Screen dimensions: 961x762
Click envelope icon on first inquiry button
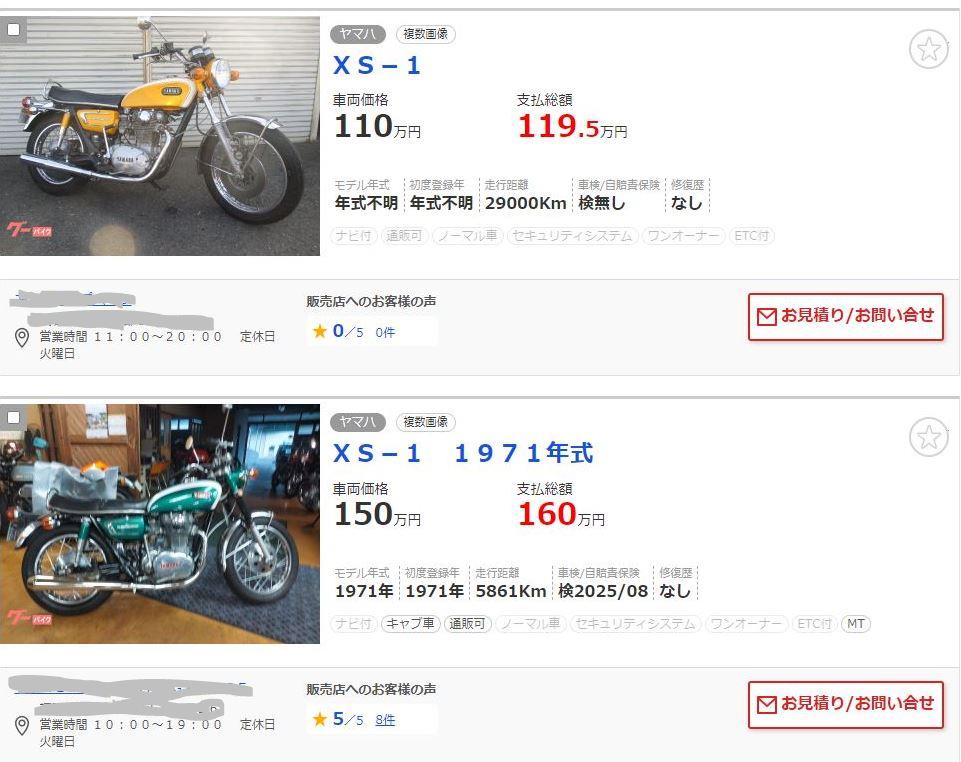click(767, 316)
